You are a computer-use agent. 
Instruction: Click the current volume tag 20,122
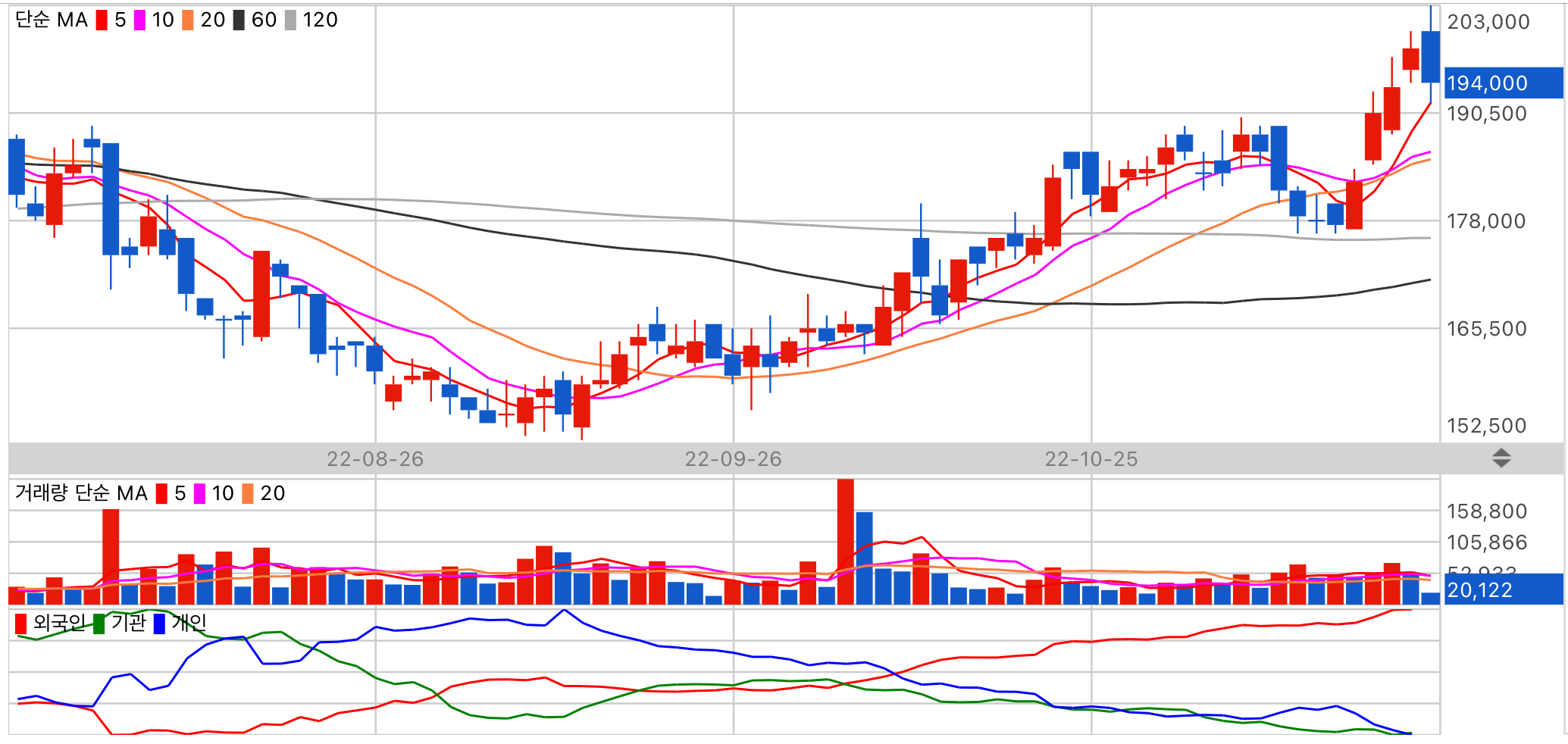[x=1504, y=589]
